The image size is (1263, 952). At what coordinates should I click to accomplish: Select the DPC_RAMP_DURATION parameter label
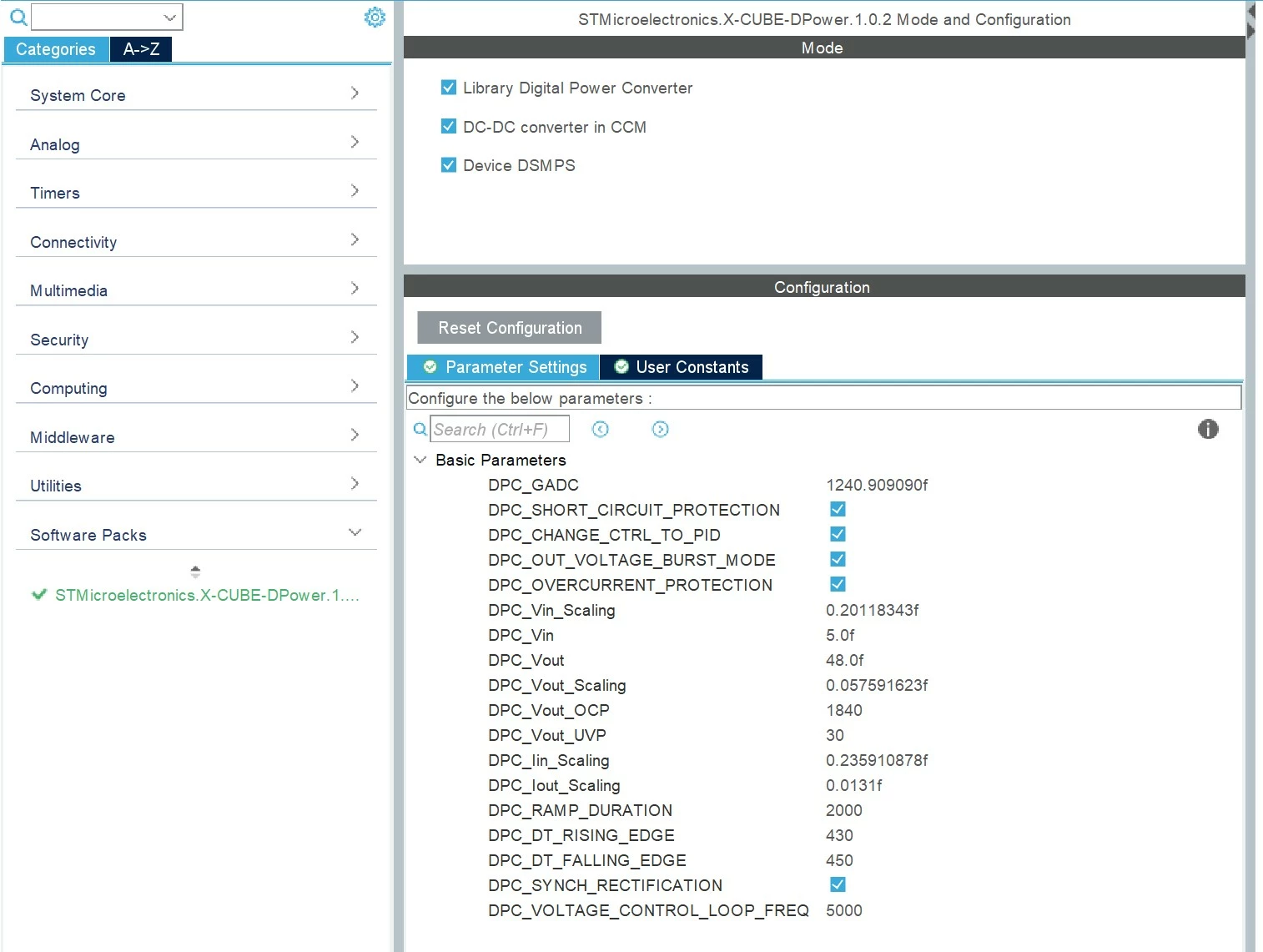pos(580,810)
